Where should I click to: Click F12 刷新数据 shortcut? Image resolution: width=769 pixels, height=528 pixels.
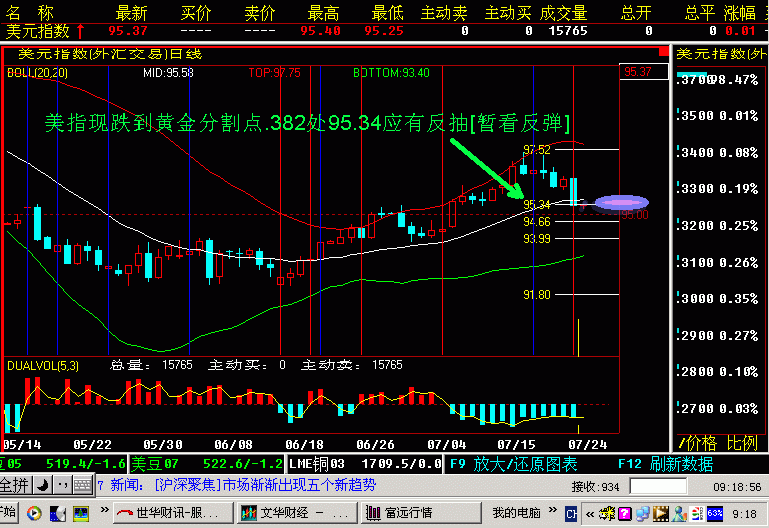point(665,464)
